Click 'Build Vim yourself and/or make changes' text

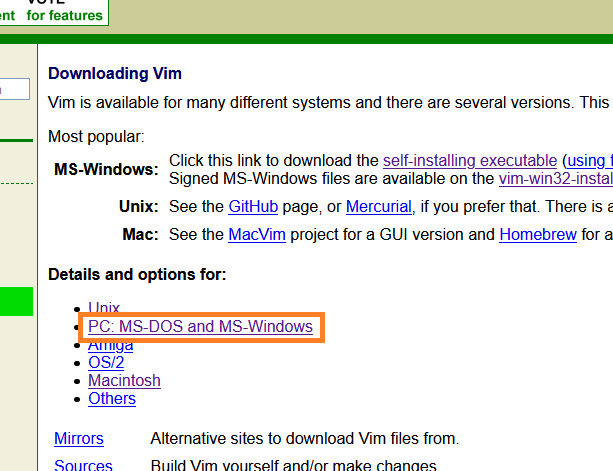[x=293, y=464]
